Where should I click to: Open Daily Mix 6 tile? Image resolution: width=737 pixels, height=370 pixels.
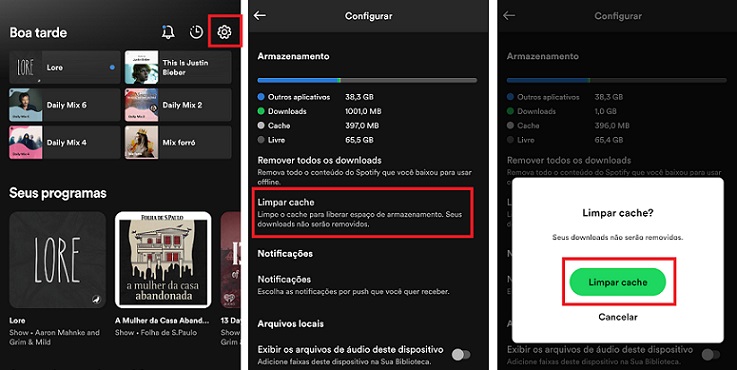coord(65,105)
